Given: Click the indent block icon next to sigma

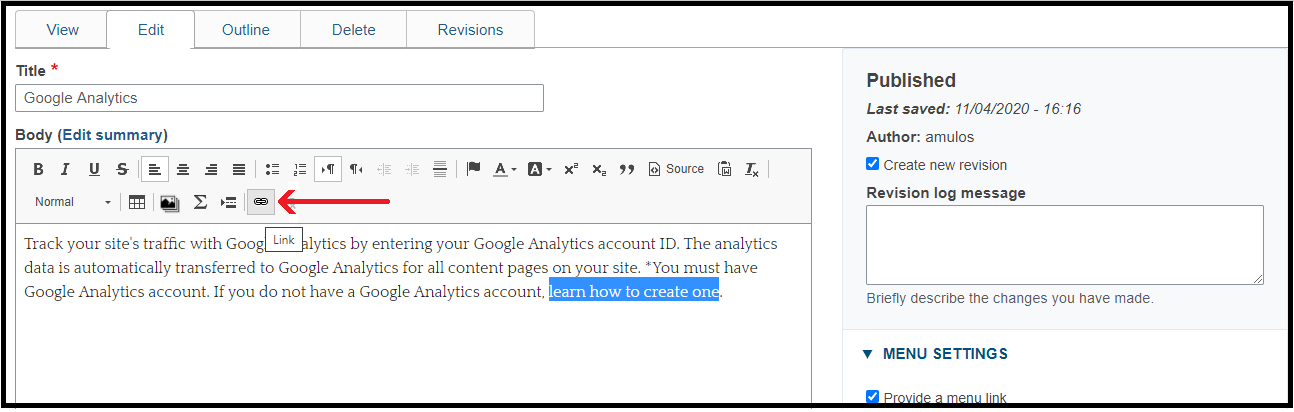Looking at the screenshot, I should (x=229, y=202).
